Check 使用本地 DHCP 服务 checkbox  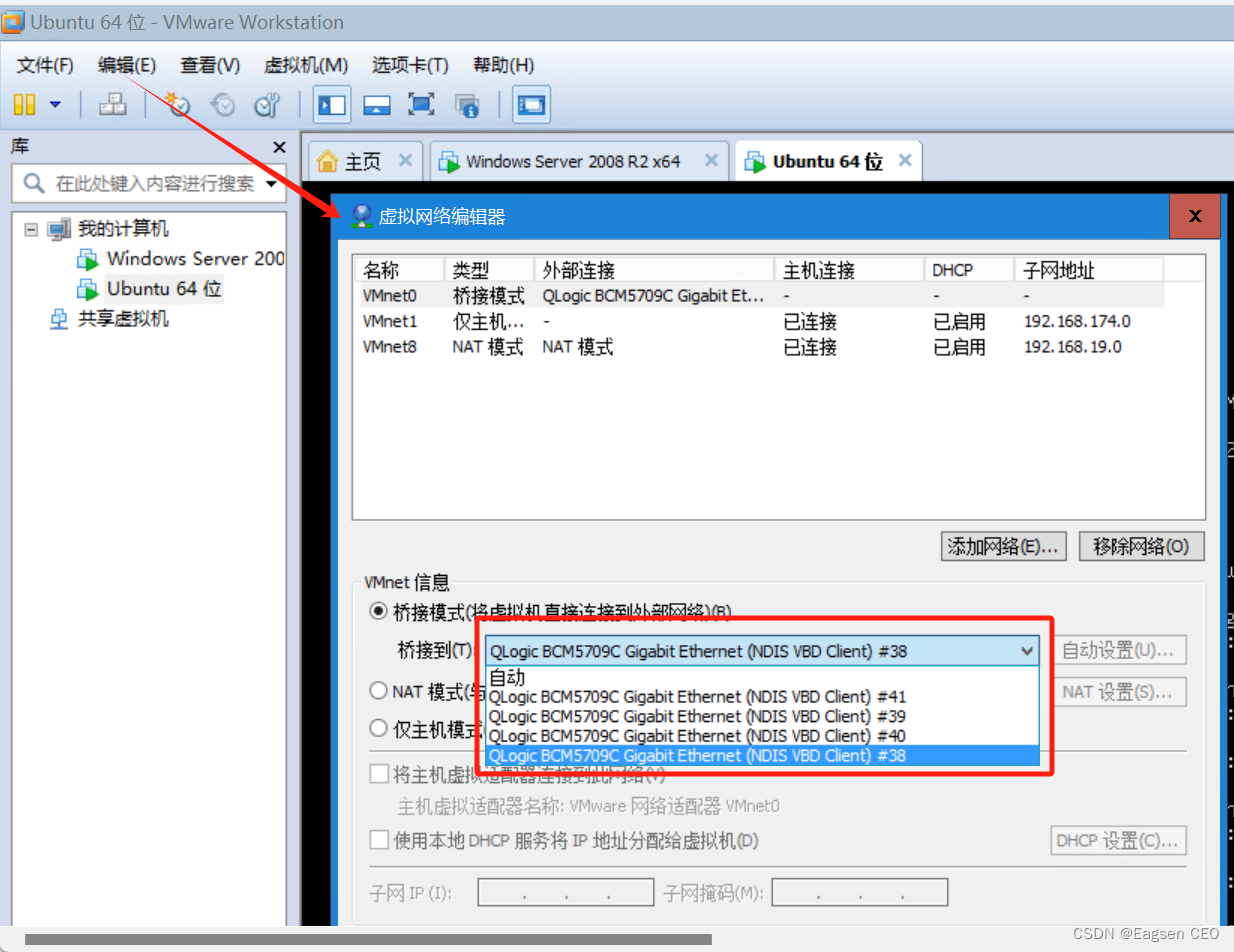(x=379, y=840)
